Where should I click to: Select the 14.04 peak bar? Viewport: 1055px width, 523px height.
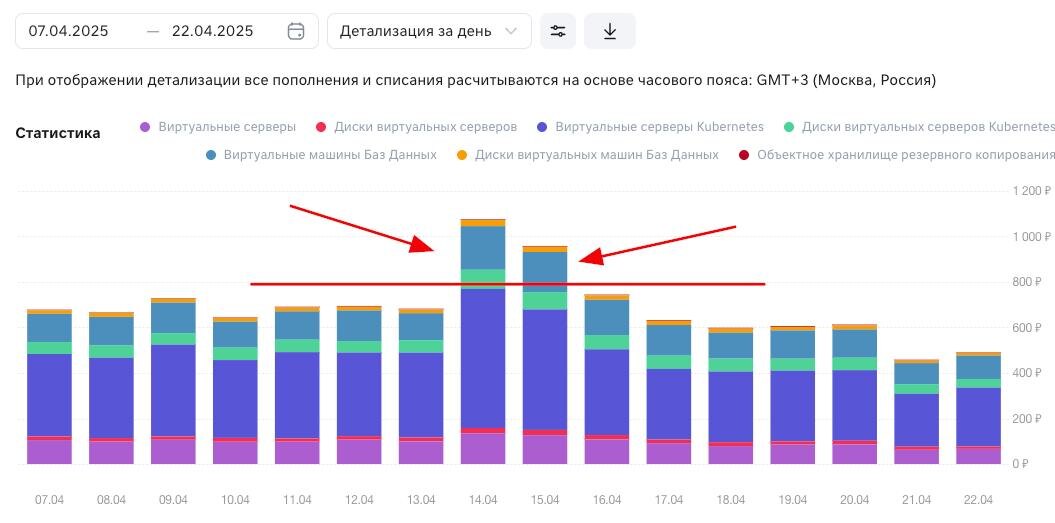[x=483, y=341]
